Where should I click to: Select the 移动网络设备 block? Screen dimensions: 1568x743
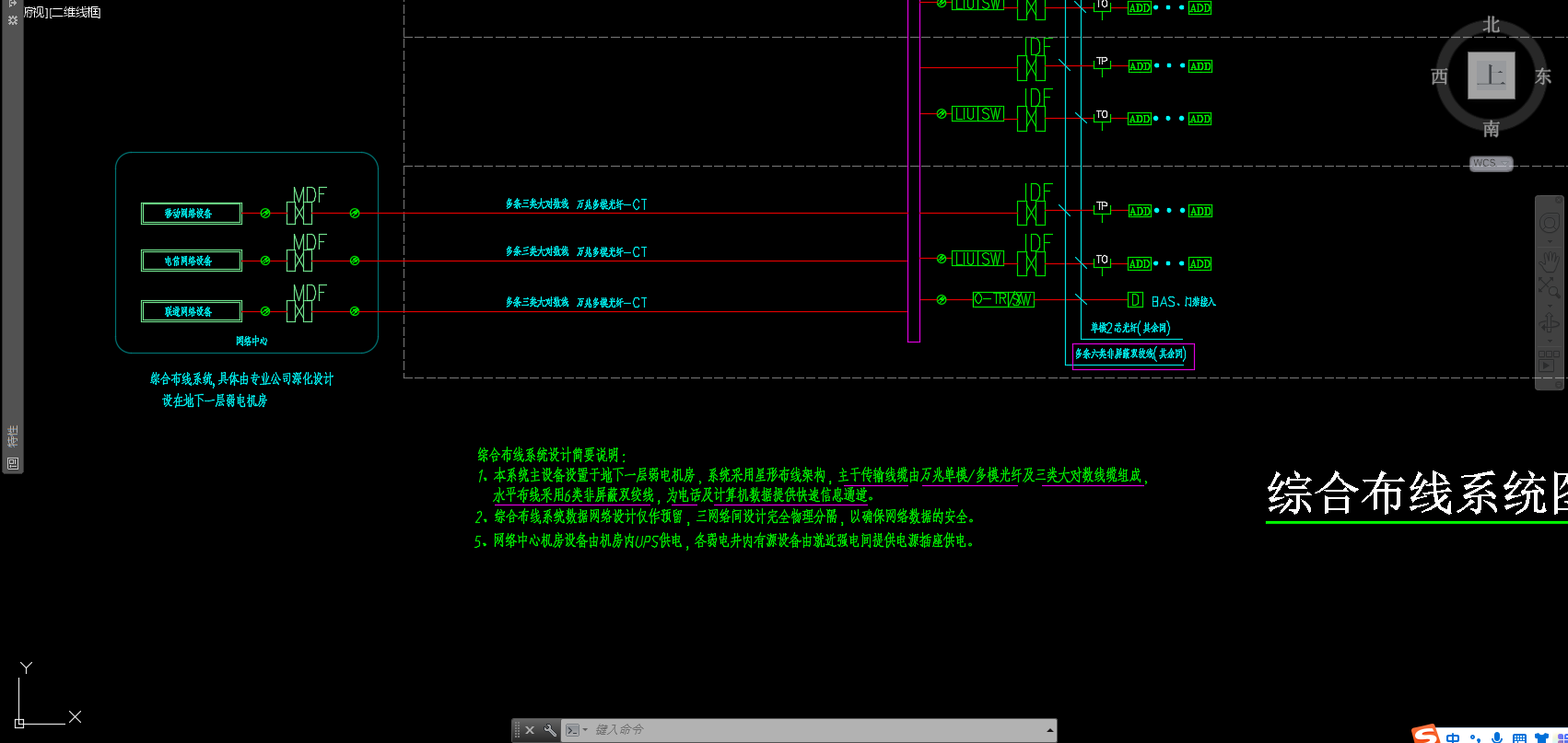click(x=192, y=214)
